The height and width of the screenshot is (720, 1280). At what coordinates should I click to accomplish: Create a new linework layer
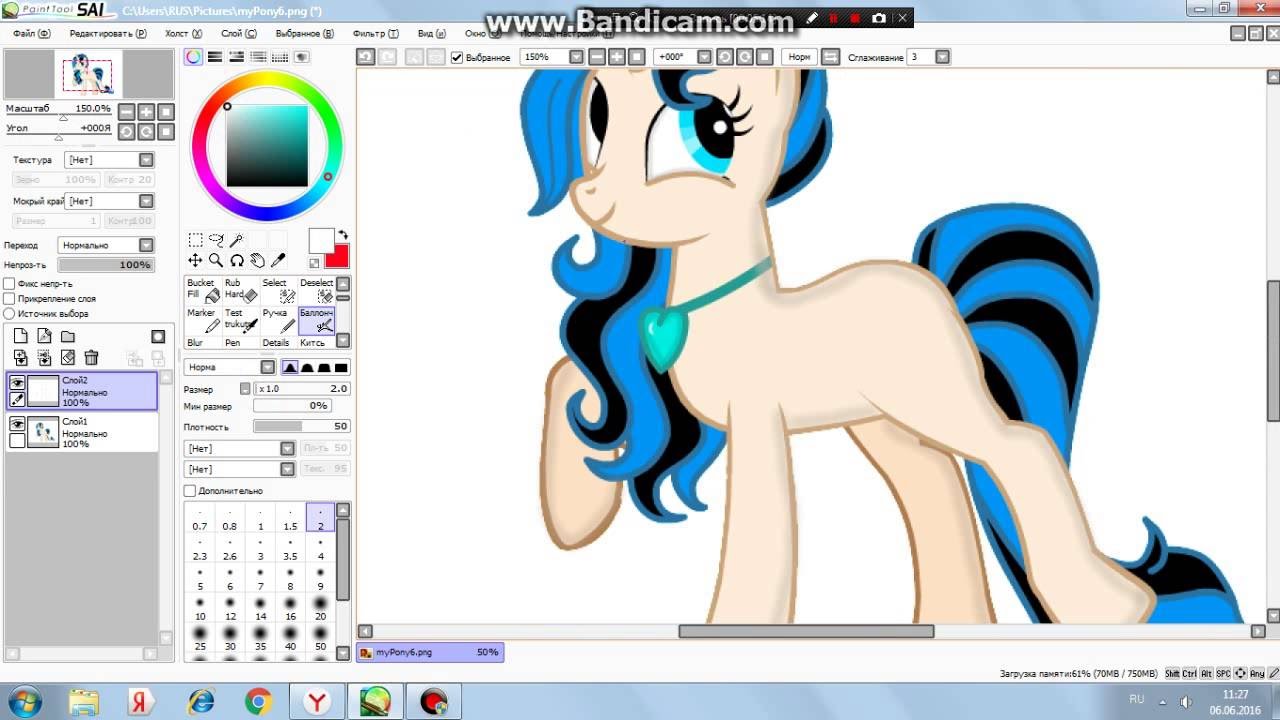44,336
